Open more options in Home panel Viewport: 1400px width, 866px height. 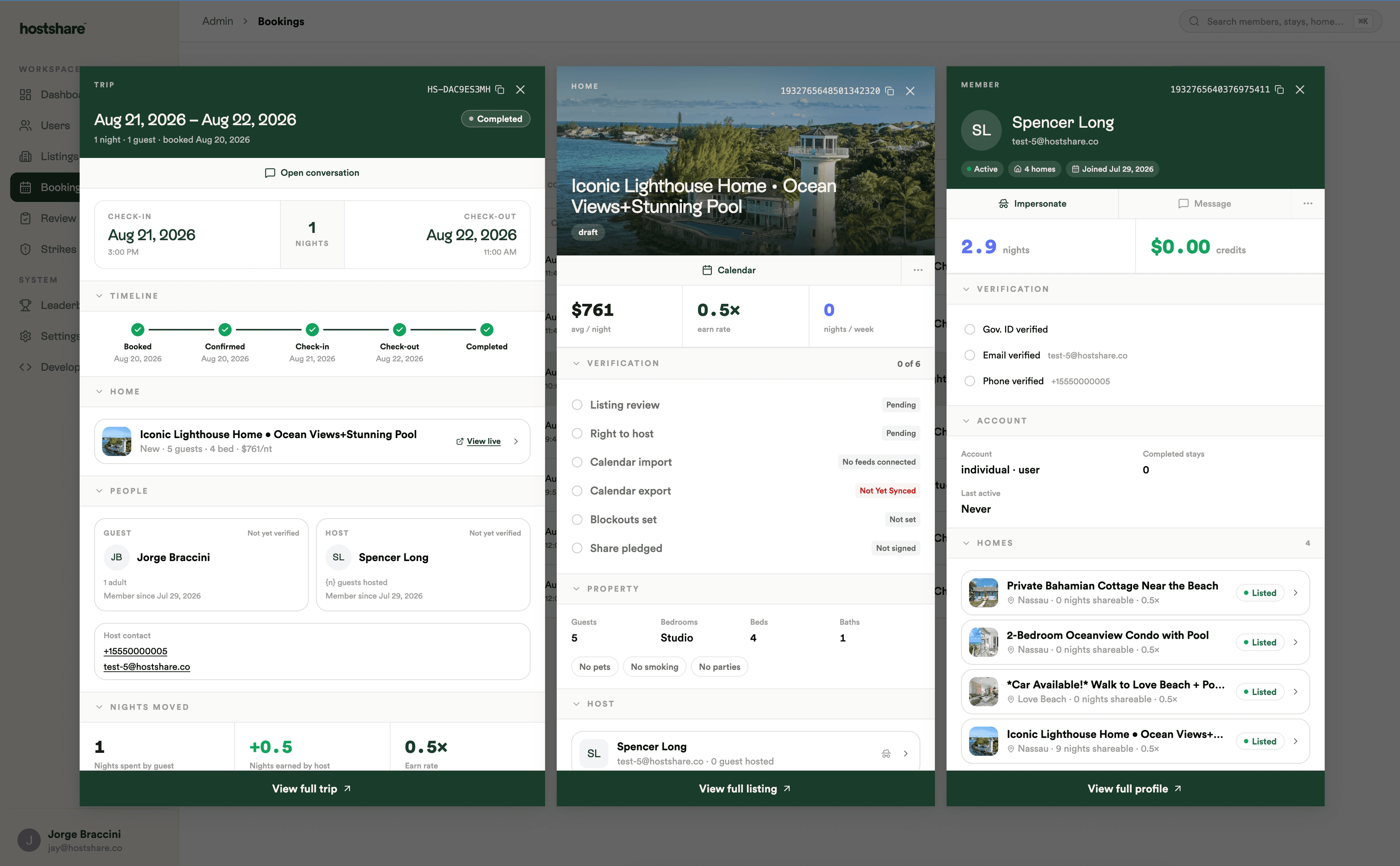pyautogui.click(x=918, y=270)
